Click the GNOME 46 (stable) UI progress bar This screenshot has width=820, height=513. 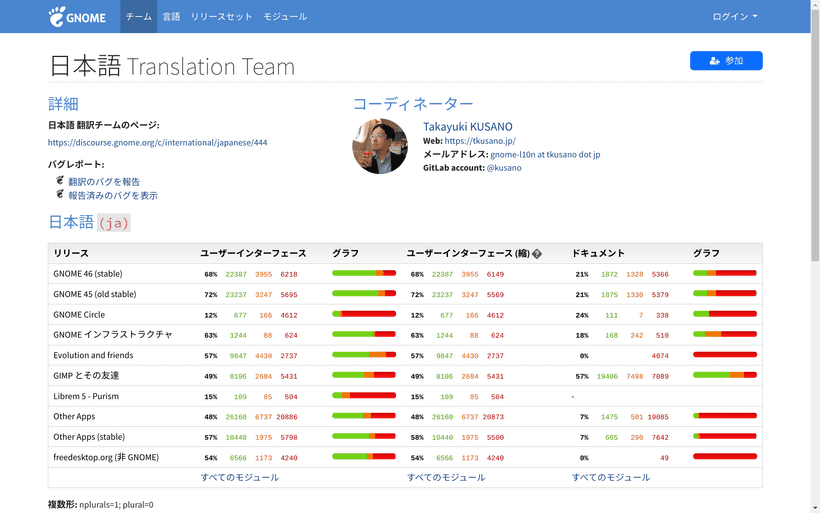pyautogui.click(x=364, y=274)
